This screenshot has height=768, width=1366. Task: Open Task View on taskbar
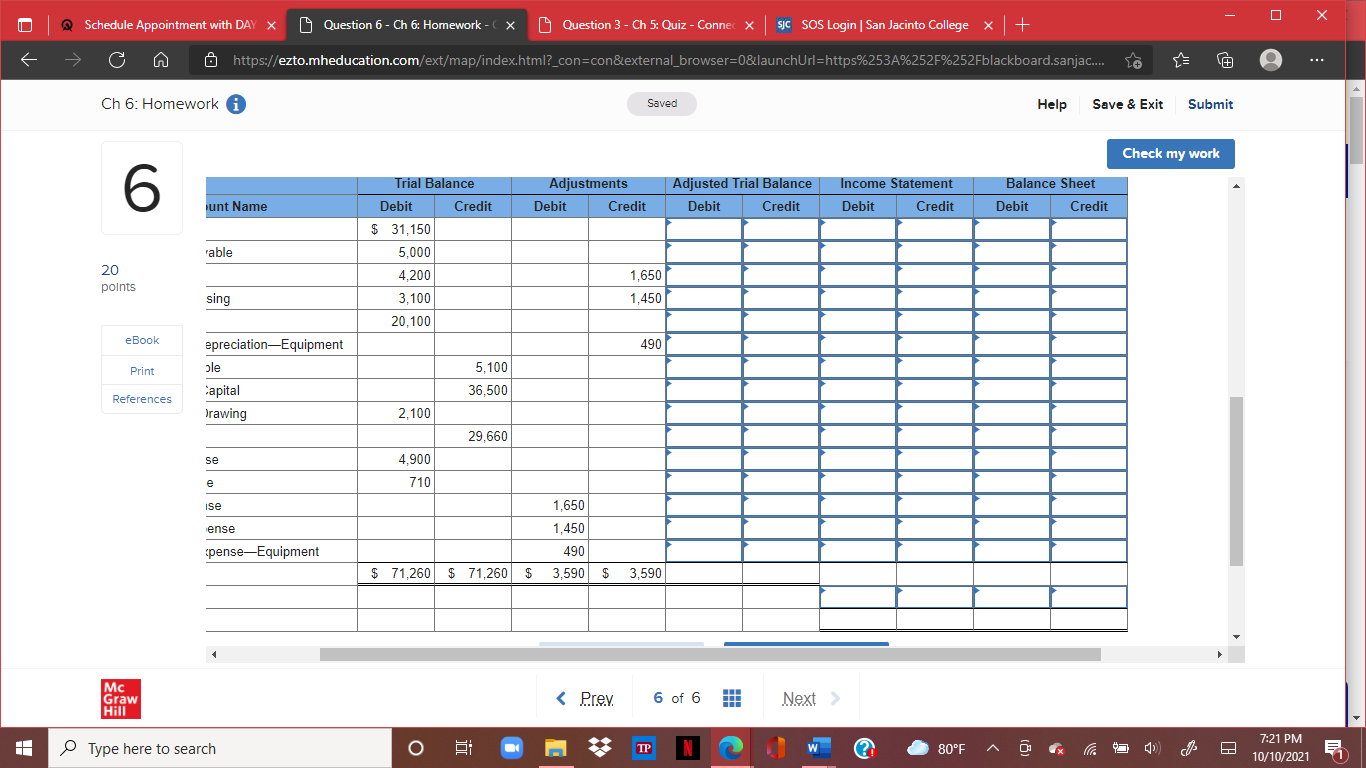(463, 748)
